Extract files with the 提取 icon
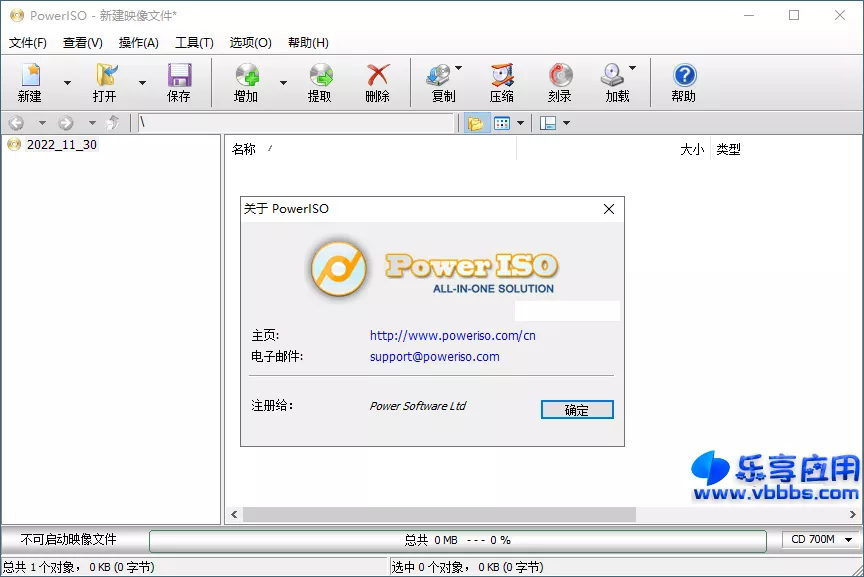Viewport: 864px width, 577px height. pyautogui.click(x=321, y=82)
